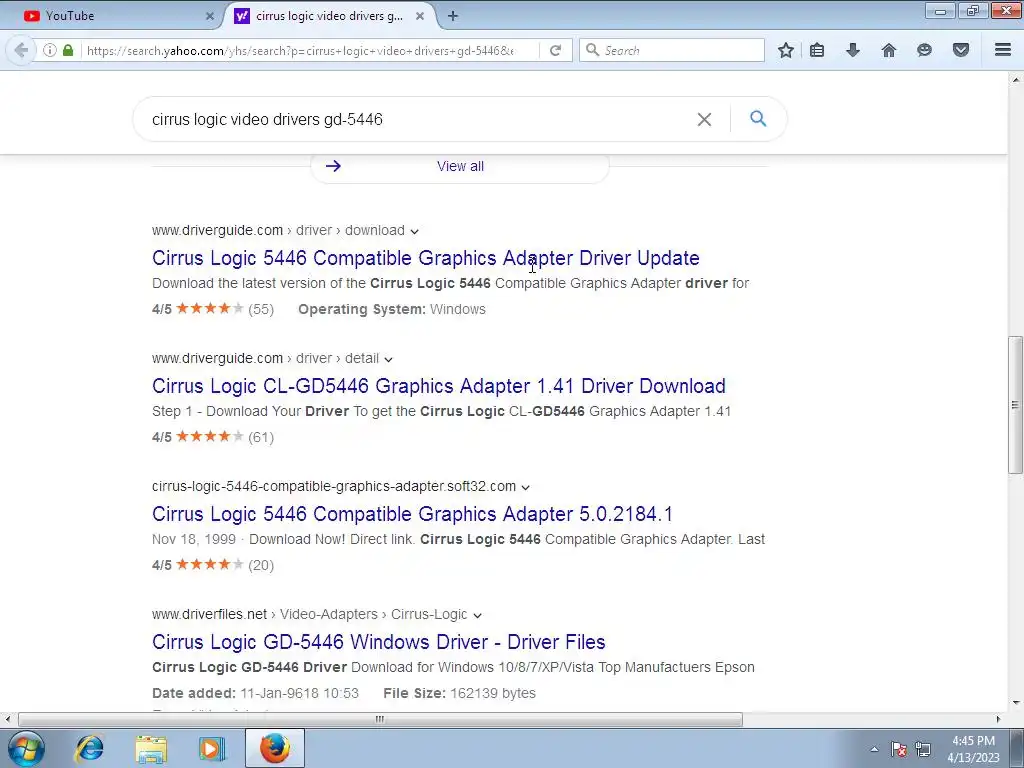Click the (20) rating count
Viewport: 1024px width, 768px height.
261,566
